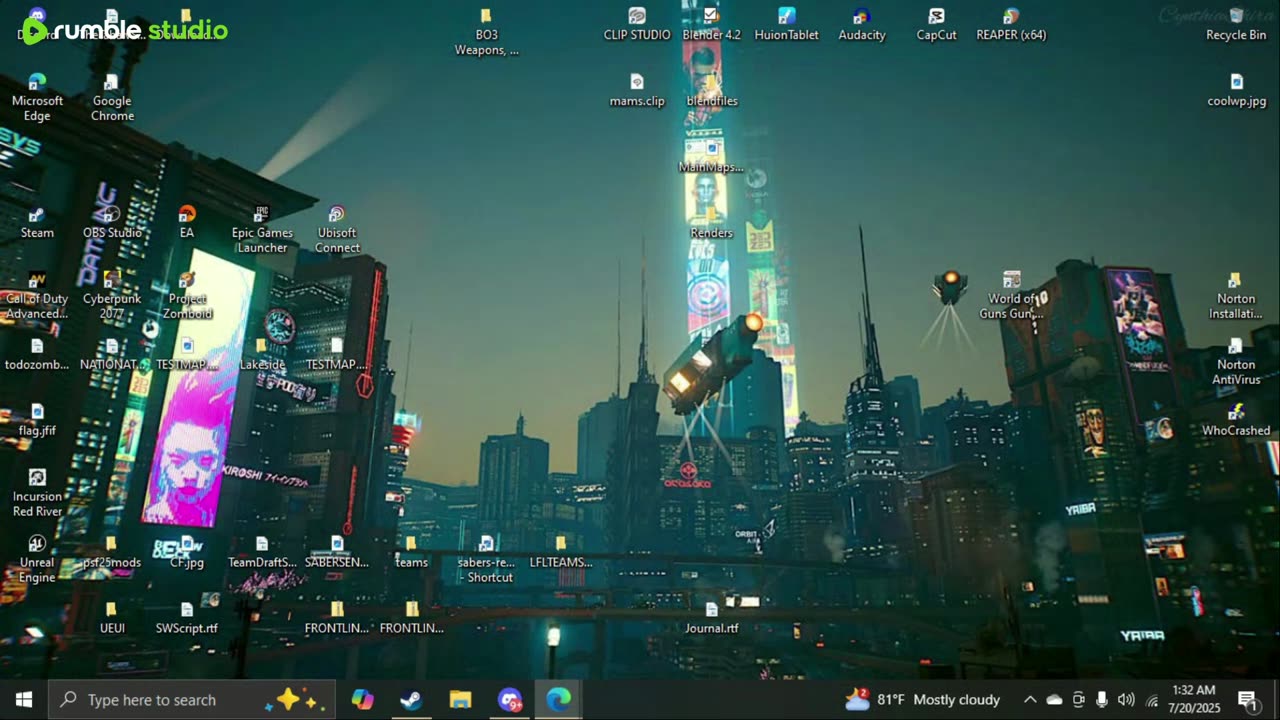Viewport: 1280px width, 720px height.
Task: Select the CapCut desktop icon
Action: 937,24
